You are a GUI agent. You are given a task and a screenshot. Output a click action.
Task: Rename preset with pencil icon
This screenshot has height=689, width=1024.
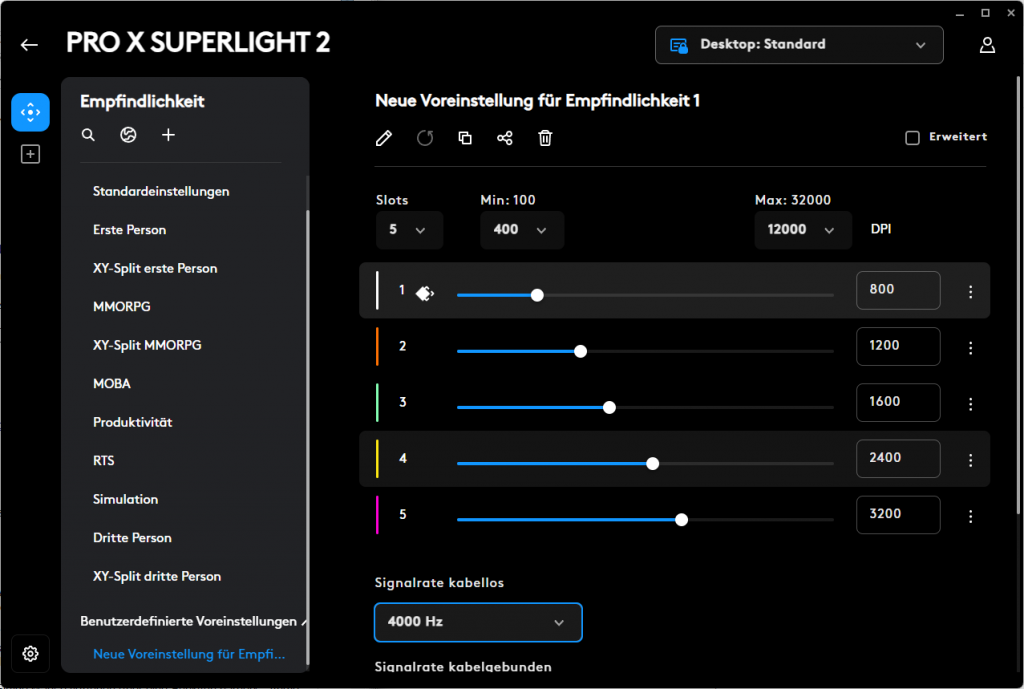[x=384, y=138]
